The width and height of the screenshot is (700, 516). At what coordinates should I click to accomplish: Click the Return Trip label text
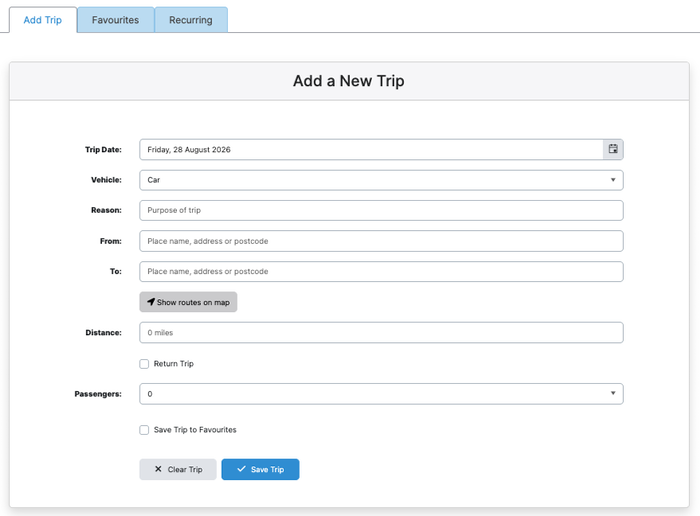[x=174, y=364]
